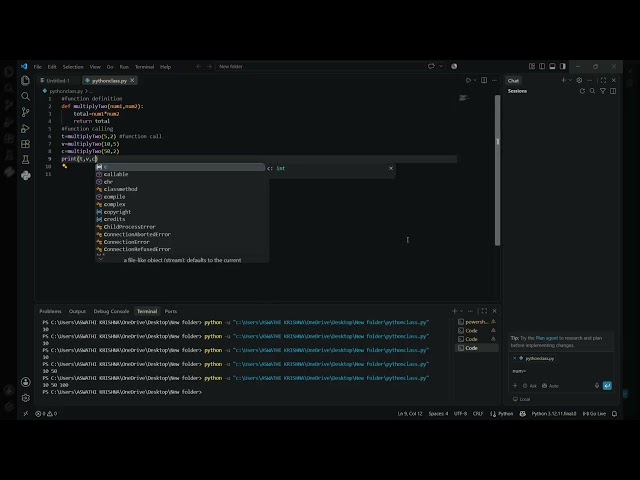The height and width of the screenshot is (480, 640).
Task: Open the Output panel tab
Action: click(77, 311)
